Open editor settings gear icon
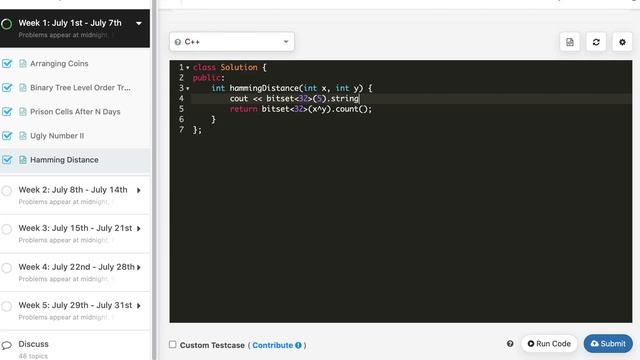This screenshot has width=640, height=360. pyautogui.click(x=622, y=42)
